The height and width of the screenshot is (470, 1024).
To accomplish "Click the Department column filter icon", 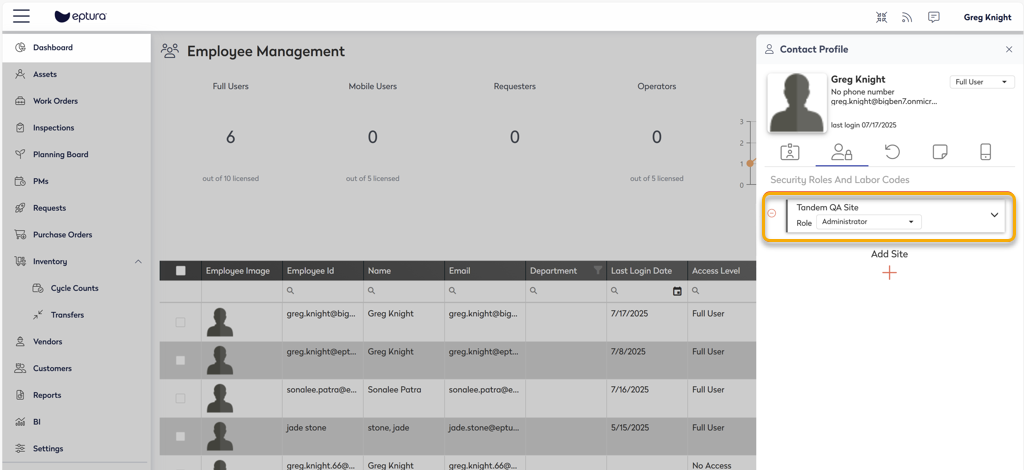I will (597, 270).
